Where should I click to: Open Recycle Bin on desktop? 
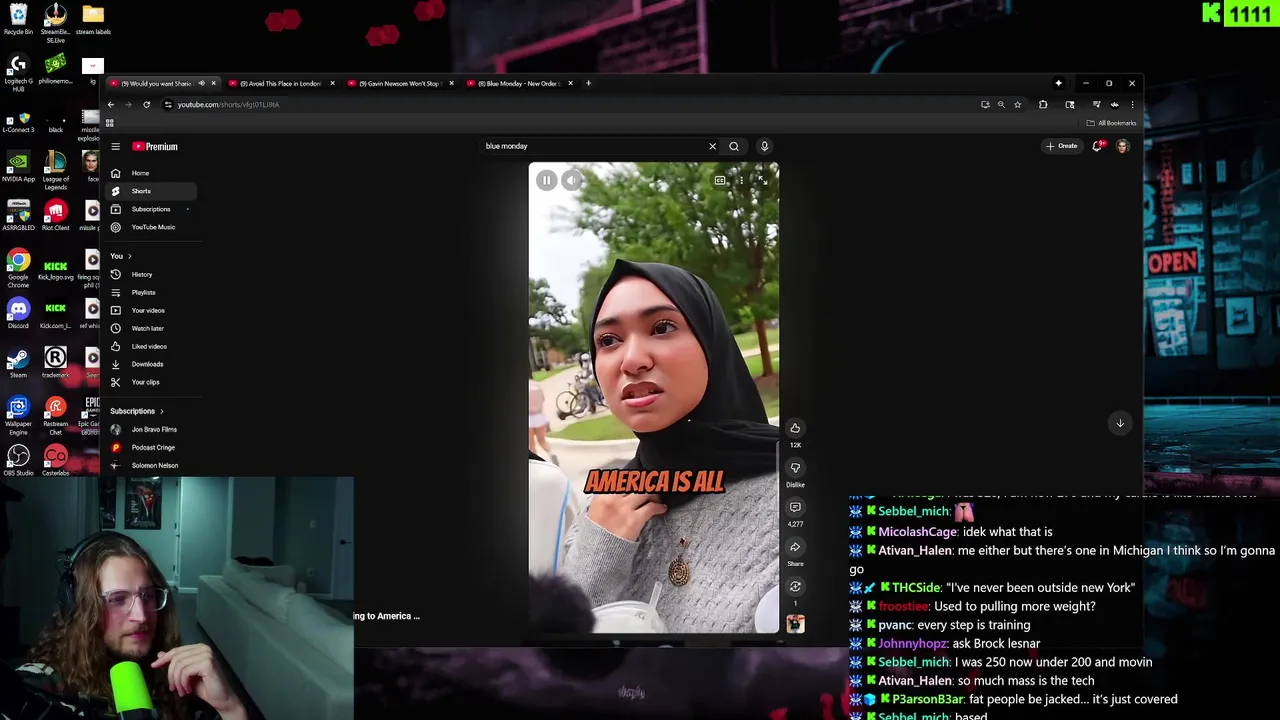click(18, 19)
